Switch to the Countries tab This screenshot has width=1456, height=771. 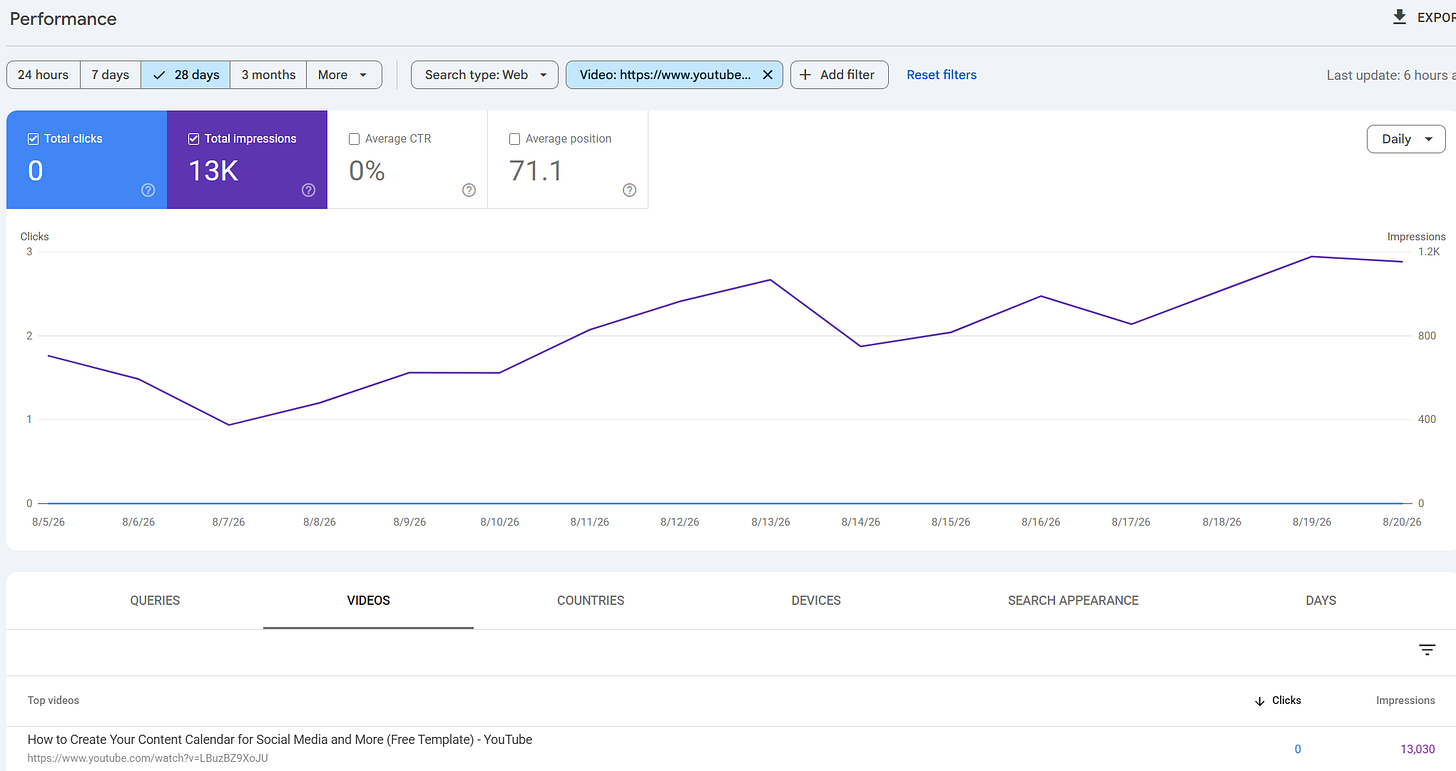(591, 601)
